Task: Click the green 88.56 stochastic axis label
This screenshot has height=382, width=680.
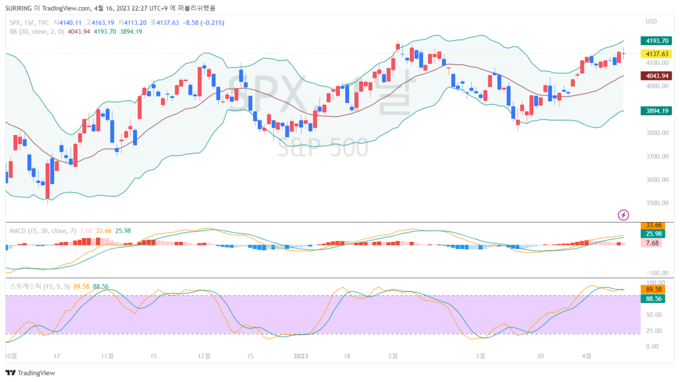Action: (x=653, y=299)
